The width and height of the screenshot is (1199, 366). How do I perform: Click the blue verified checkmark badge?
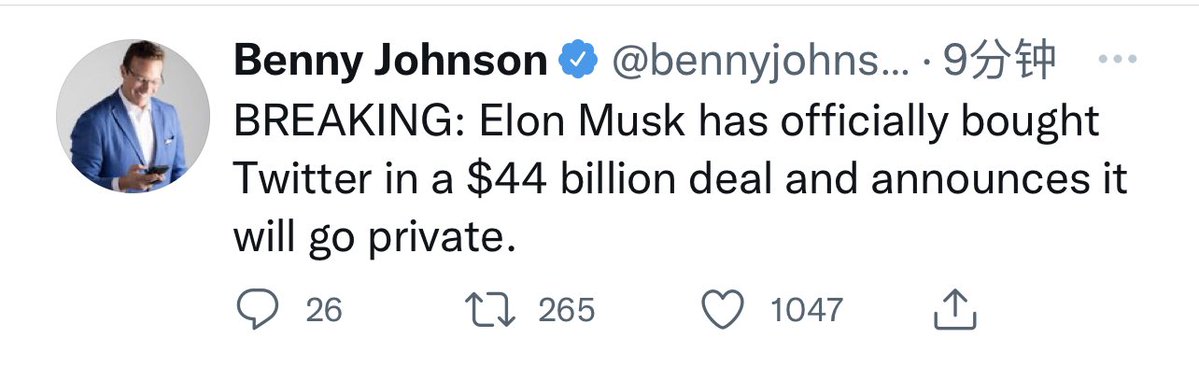pos(579,60)
